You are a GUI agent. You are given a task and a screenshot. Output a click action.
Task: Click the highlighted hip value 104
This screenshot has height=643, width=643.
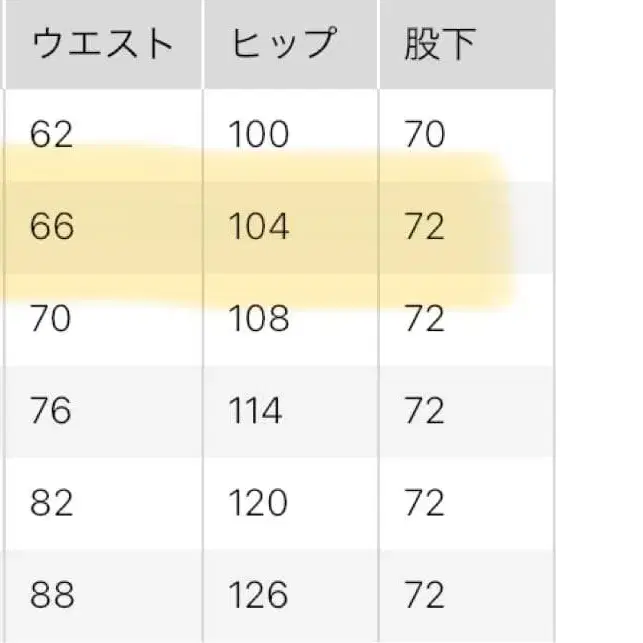[x=259, y=227]
